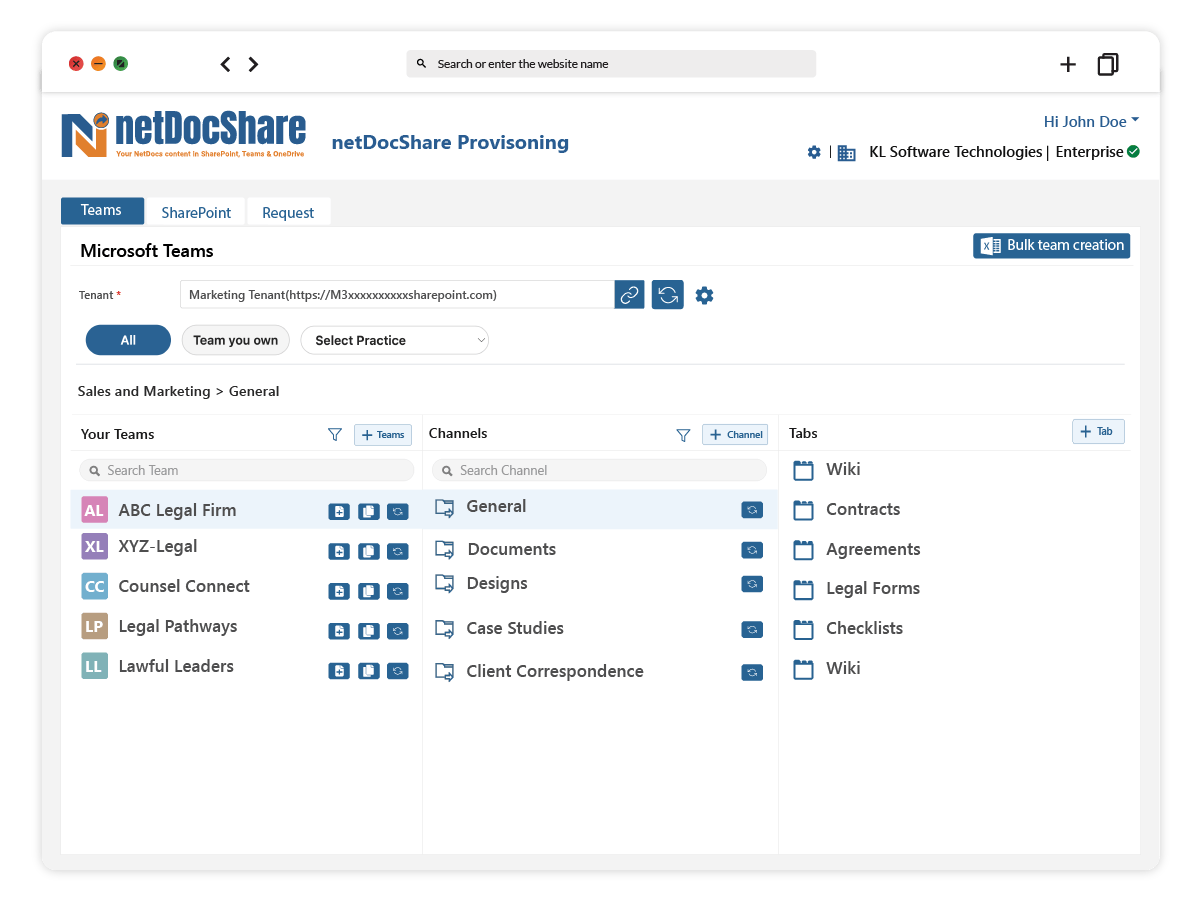Click the Search Channel input

(x=599, y=470)
